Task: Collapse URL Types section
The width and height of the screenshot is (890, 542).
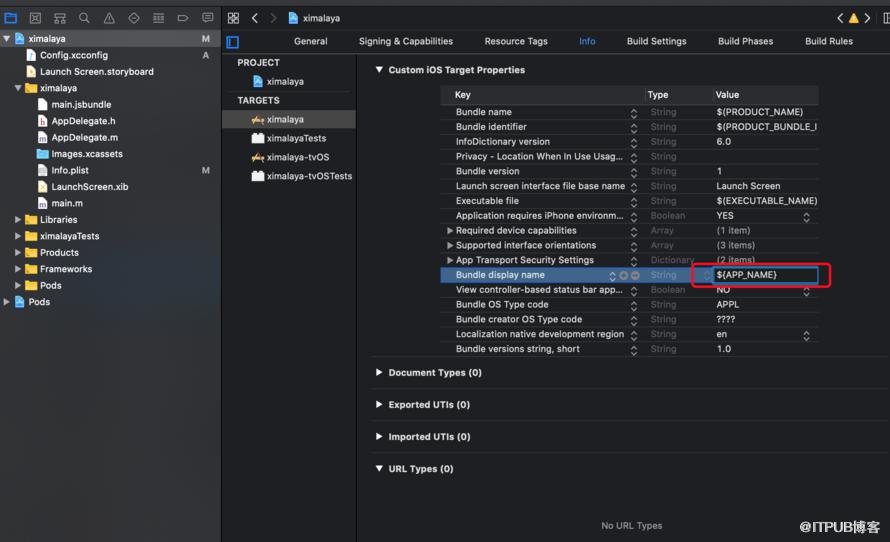Action: pos(379,469)
